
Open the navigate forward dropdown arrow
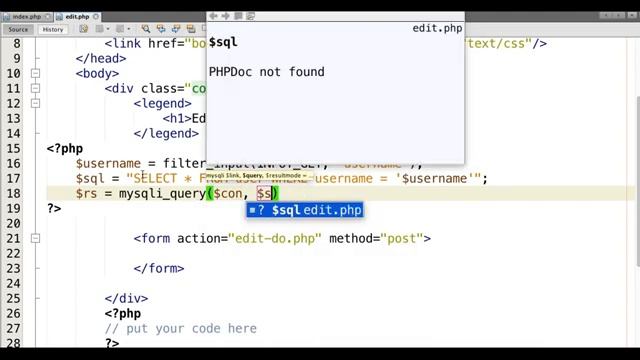tap(129, 29)
